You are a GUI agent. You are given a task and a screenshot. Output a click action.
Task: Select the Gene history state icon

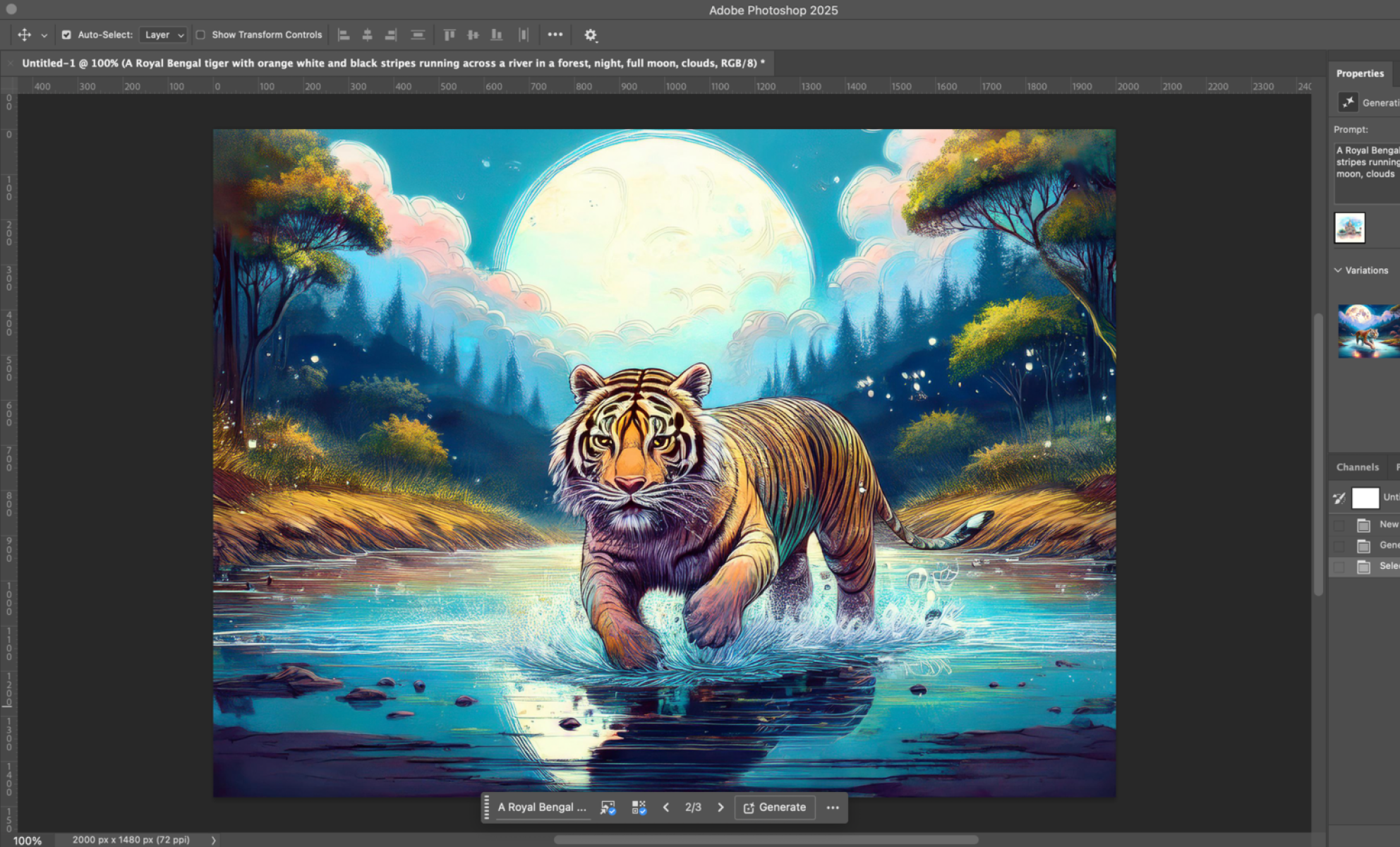(x=1363, y=546)
